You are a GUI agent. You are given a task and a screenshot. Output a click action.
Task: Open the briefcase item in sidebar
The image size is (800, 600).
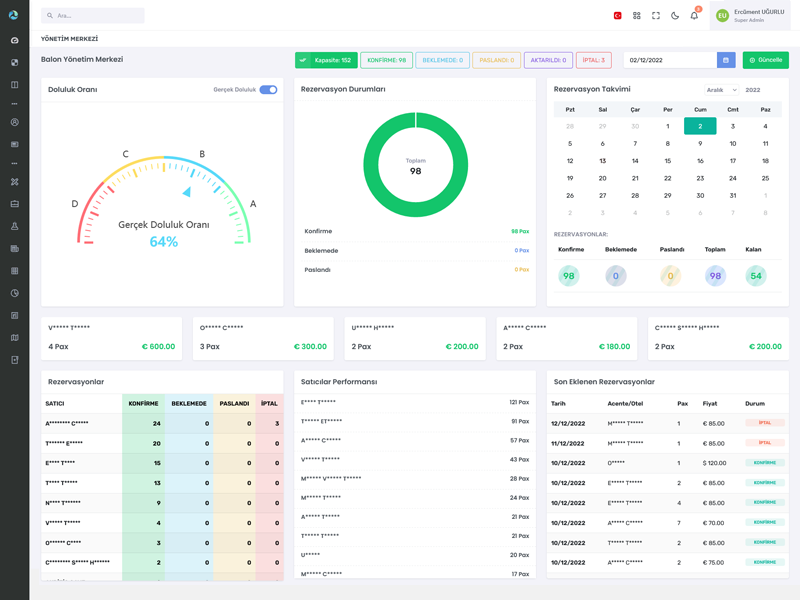(x=14, y=204)
